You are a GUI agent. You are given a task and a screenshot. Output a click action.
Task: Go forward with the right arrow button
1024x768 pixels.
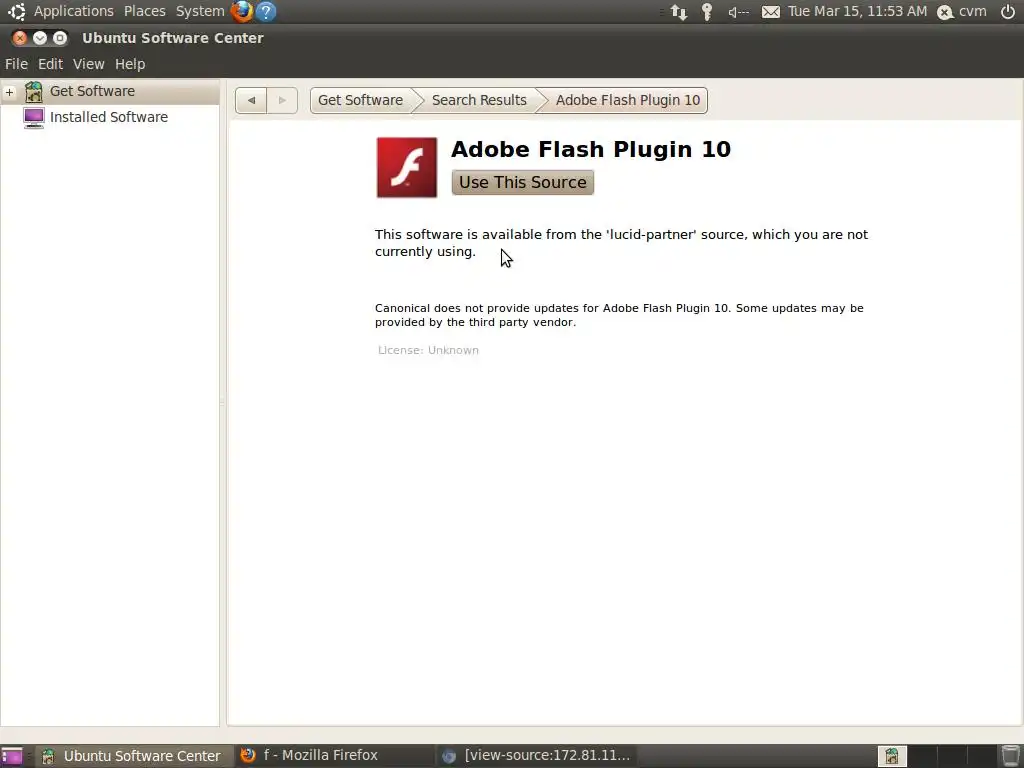[282, 101]
